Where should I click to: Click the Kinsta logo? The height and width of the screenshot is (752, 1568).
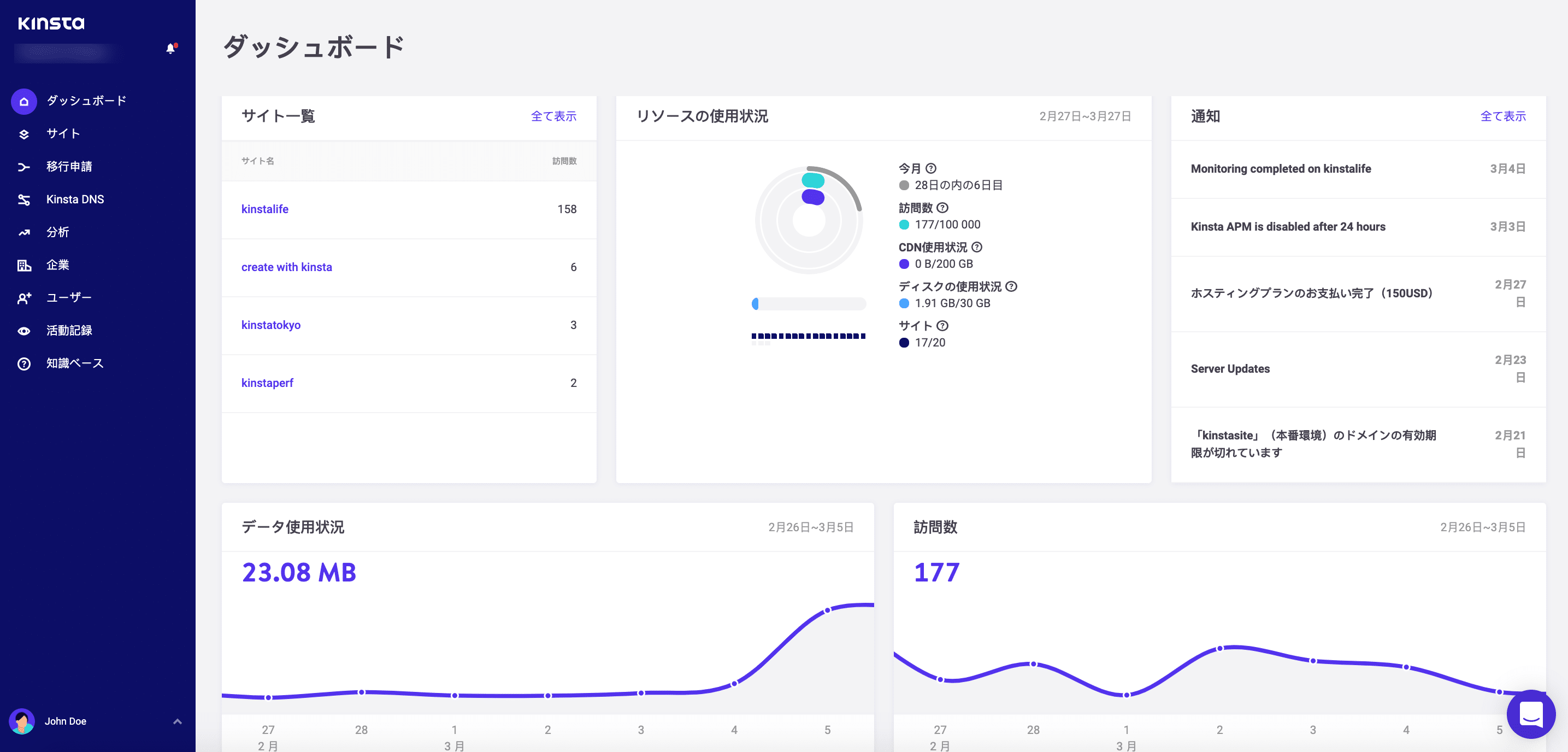(51, 23)
